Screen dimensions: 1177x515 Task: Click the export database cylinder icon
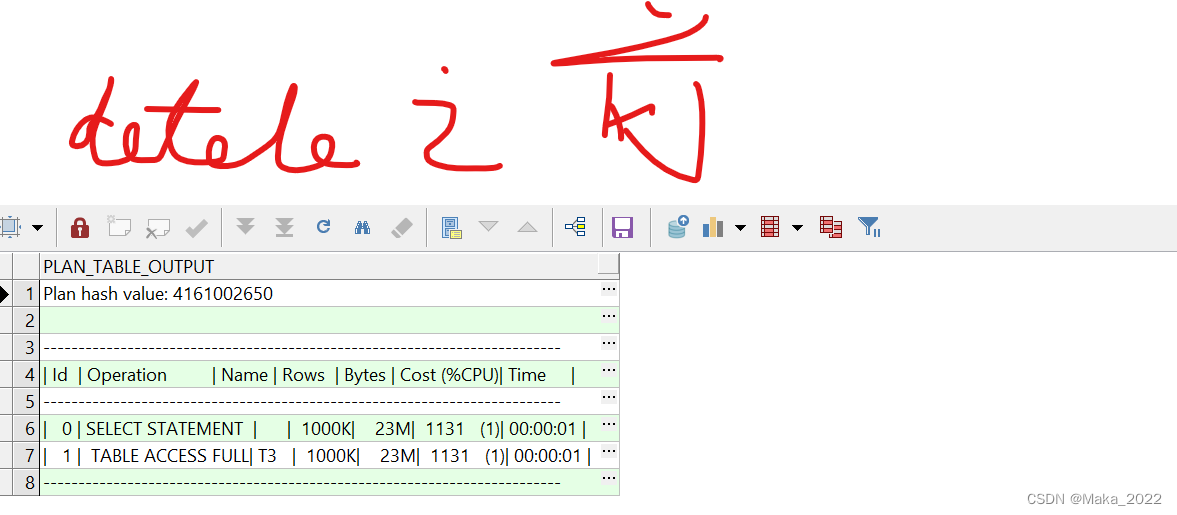coord(679,227)
